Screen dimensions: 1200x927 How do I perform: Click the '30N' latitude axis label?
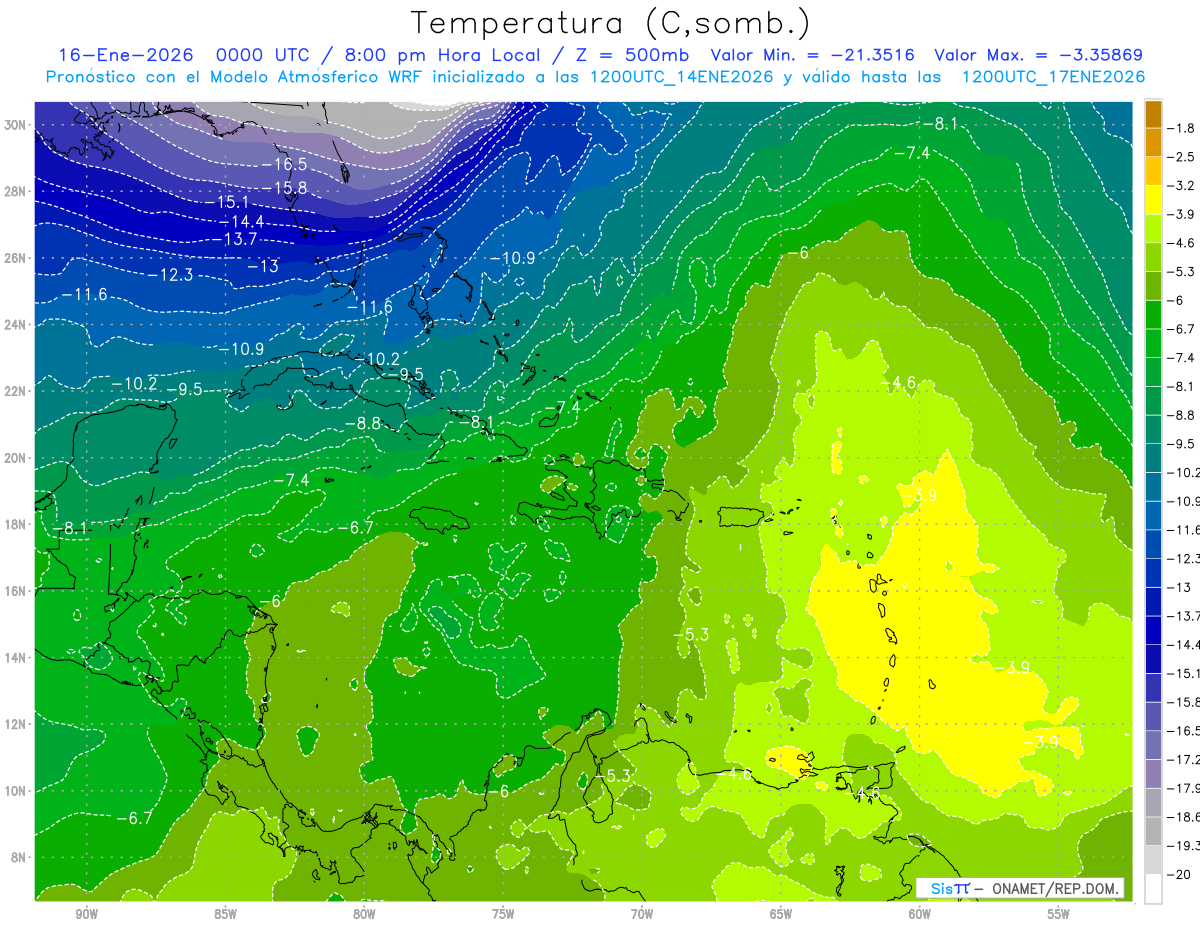pos(17,125)
